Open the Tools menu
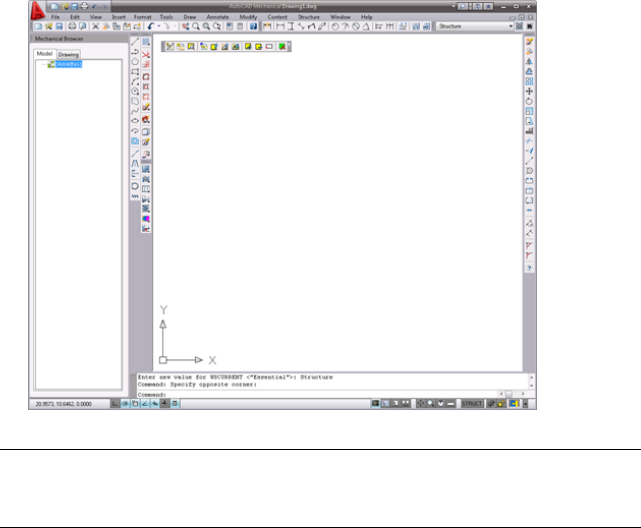This screenshot has width=641, height=528. click(x=166, y=17)
